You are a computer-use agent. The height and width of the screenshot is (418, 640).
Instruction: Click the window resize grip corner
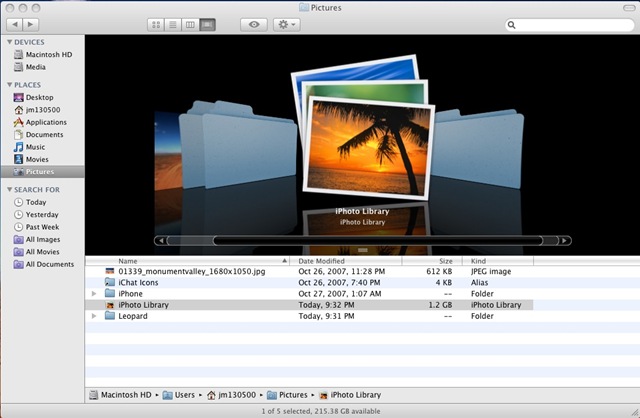point(635,413)
